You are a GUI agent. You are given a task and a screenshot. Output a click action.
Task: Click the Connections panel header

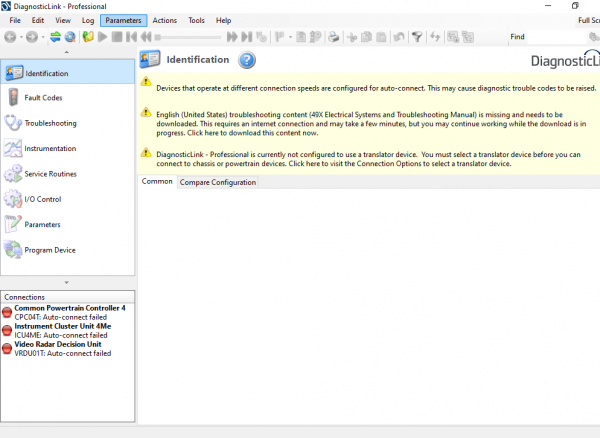pos(68,297)
